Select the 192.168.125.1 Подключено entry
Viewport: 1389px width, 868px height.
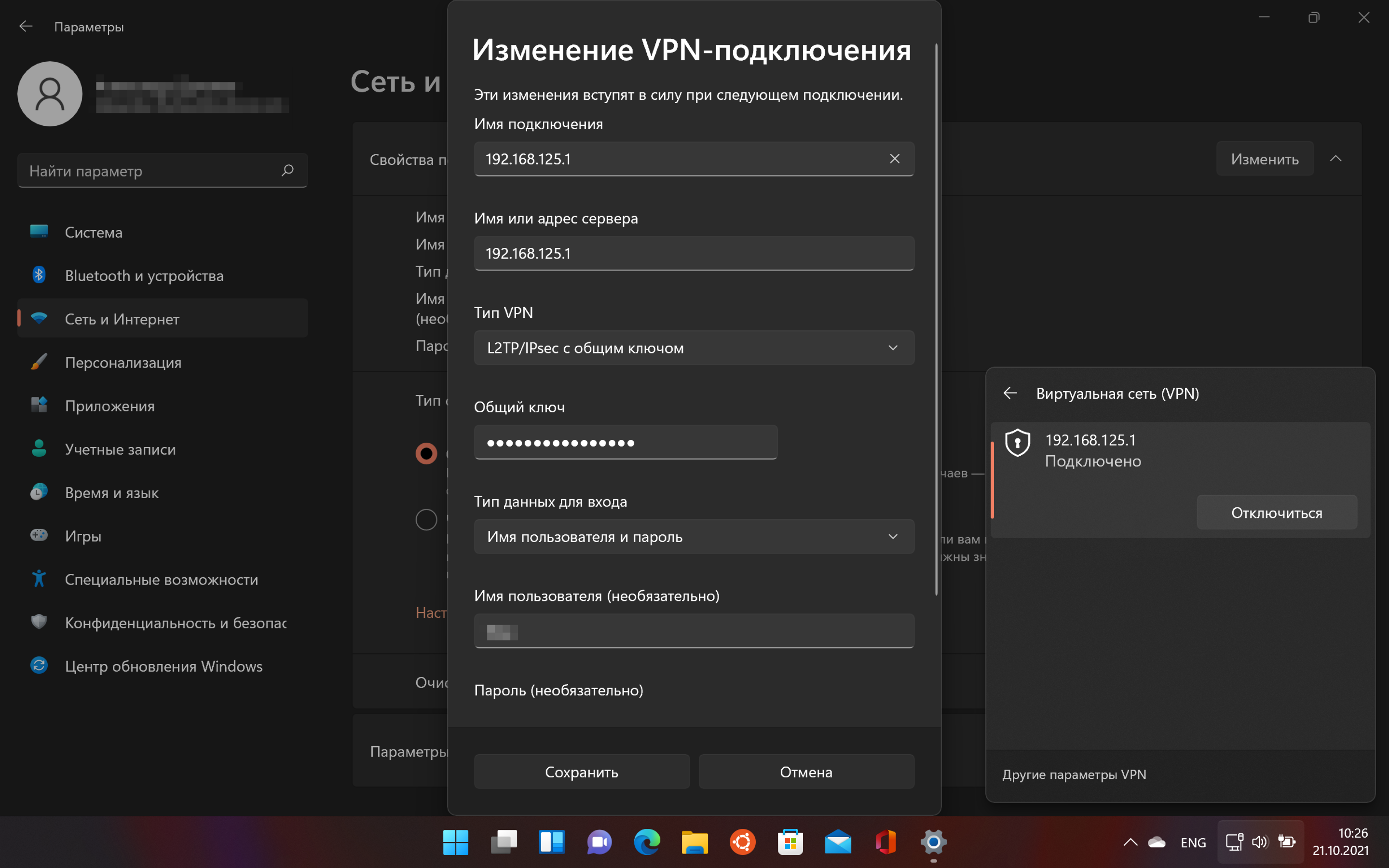pos(1180,480)
